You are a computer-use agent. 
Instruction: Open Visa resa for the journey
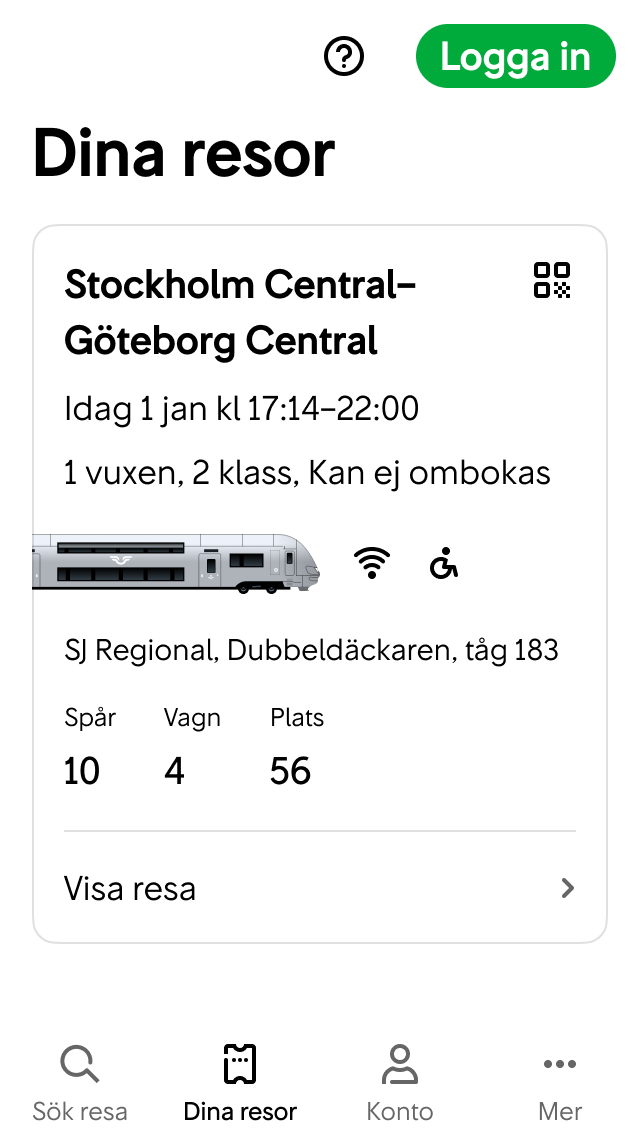point(130,888)
